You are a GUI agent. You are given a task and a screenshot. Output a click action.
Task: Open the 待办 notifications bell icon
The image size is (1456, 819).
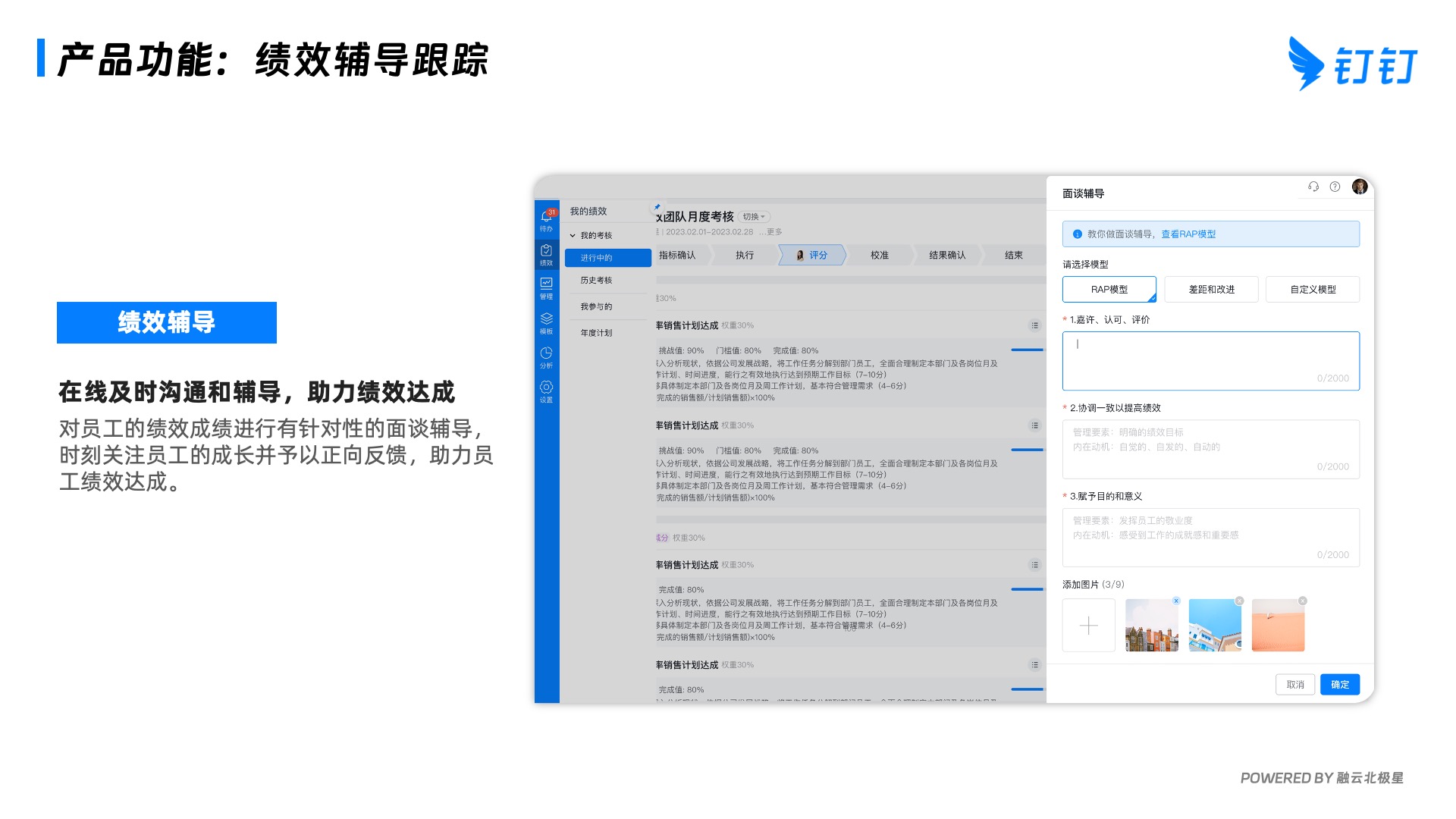[x=546, y=218]
